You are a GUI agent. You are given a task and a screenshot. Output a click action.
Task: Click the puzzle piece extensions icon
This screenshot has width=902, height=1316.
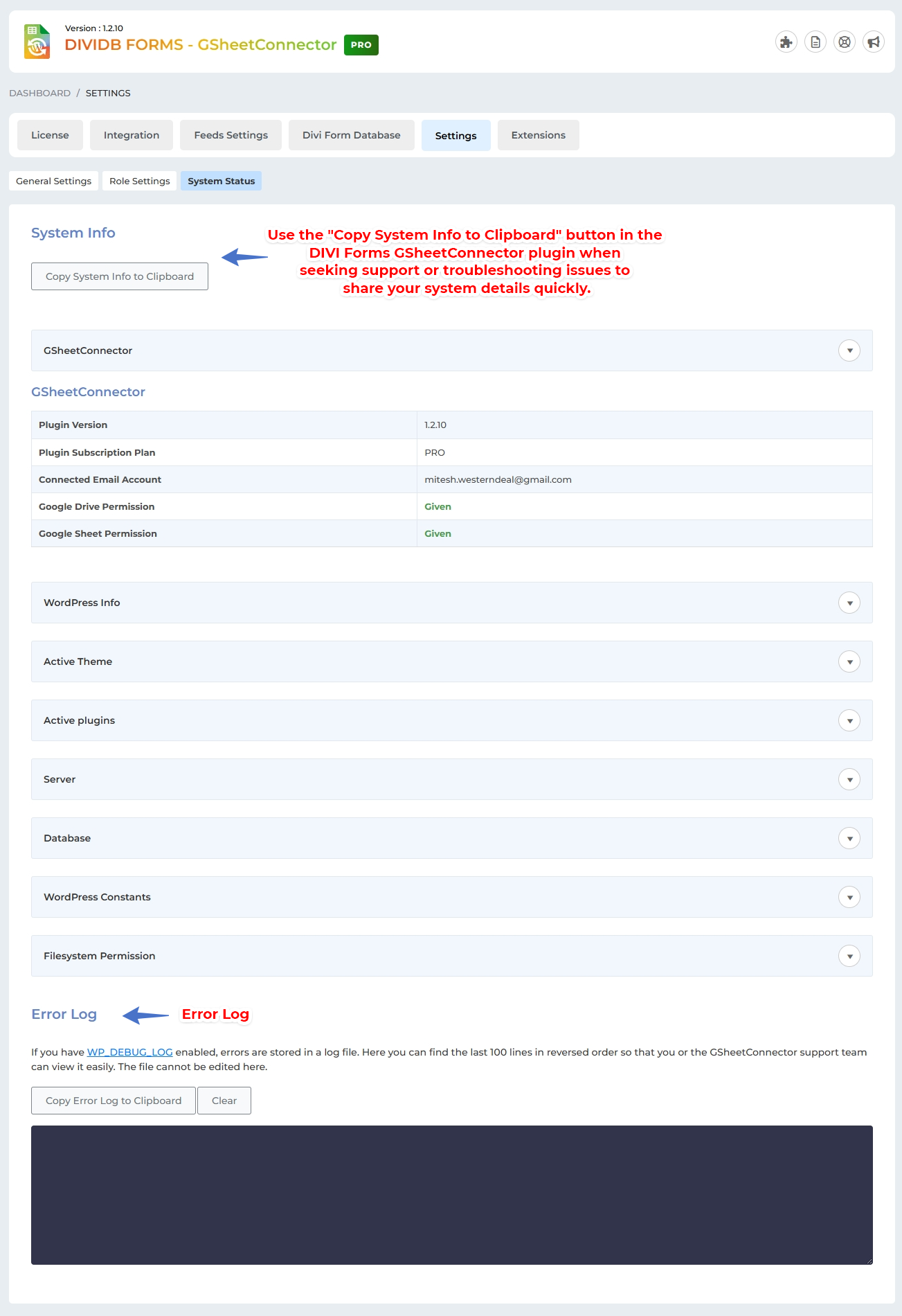(x=786, y=42)
